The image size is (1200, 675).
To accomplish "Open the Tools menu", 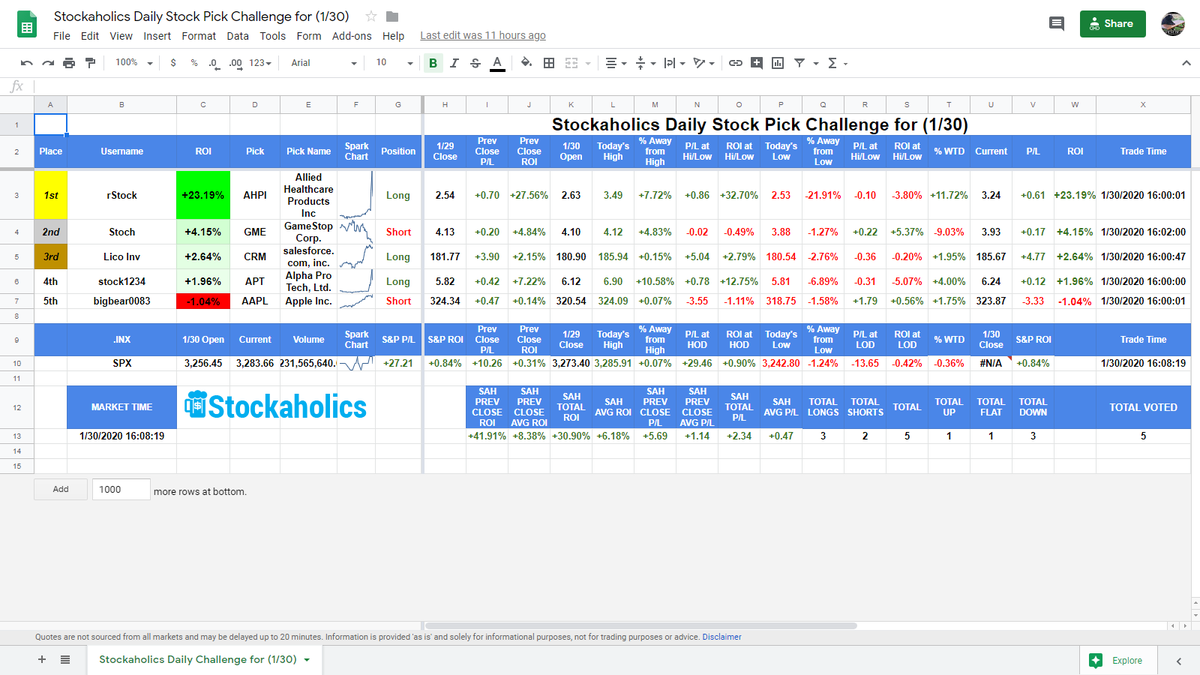I will [x=273, y=36].
